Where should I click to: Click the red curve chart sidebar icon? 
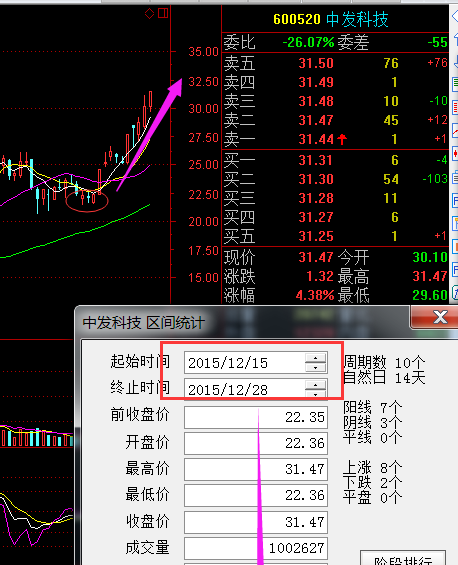tap(455, 130)
